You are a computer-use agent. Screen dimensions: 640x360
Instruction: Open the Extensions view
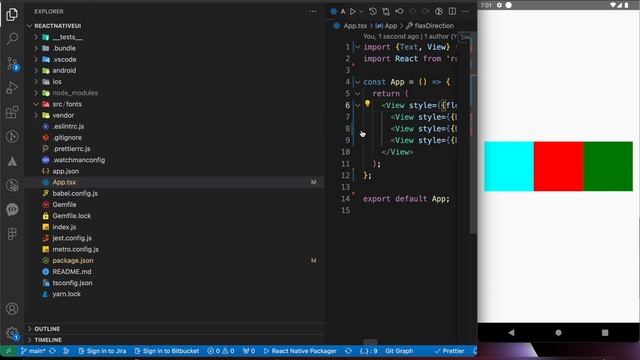click(12, 112)
